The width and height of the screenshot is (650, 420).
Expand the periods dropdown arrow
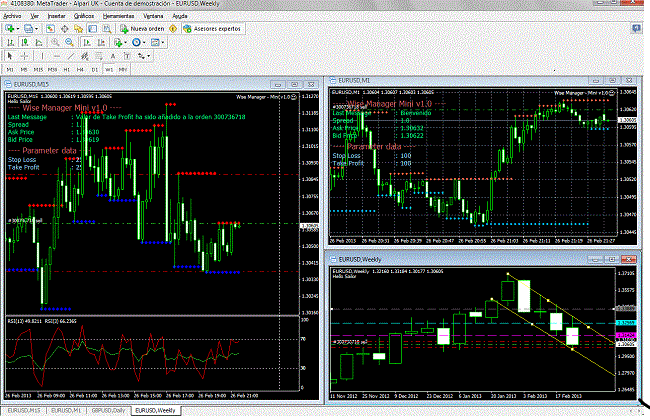pyautogui.click(x=144, y=42)
